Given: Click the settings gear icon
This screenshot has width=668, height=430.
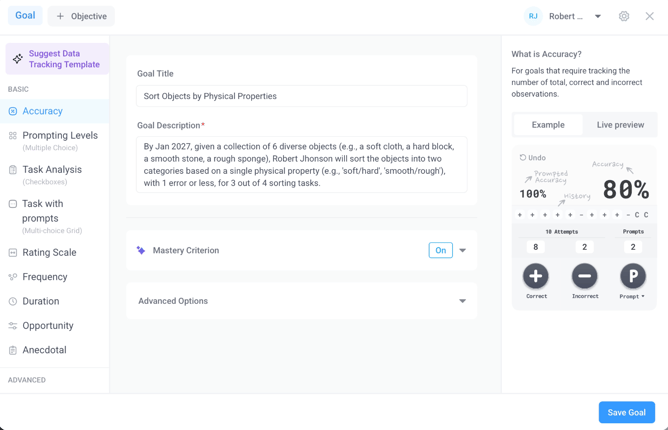Looking at the screenshot, I should point(624,16).
